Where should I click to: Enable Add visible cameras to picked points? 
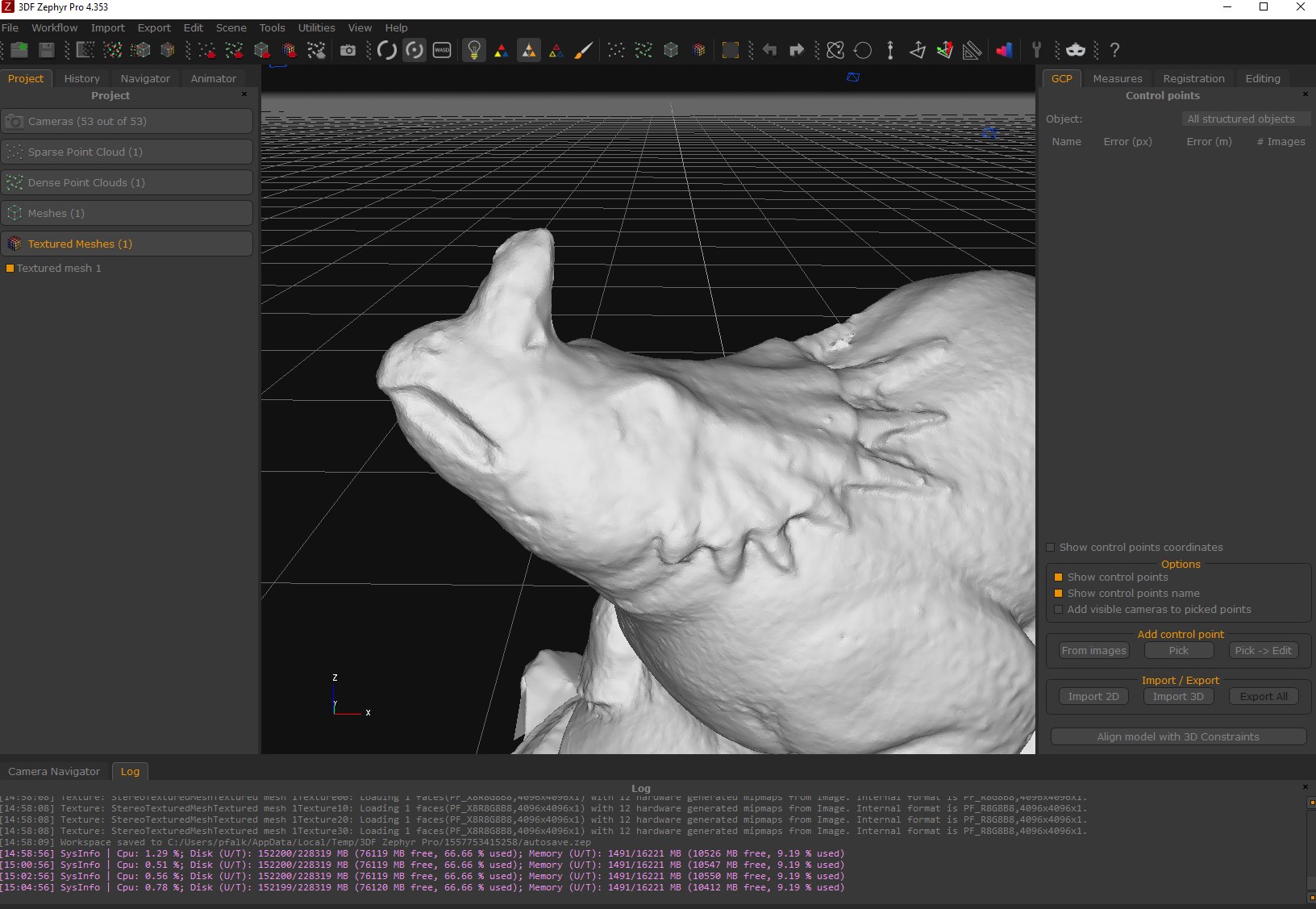click(1059, 610)
